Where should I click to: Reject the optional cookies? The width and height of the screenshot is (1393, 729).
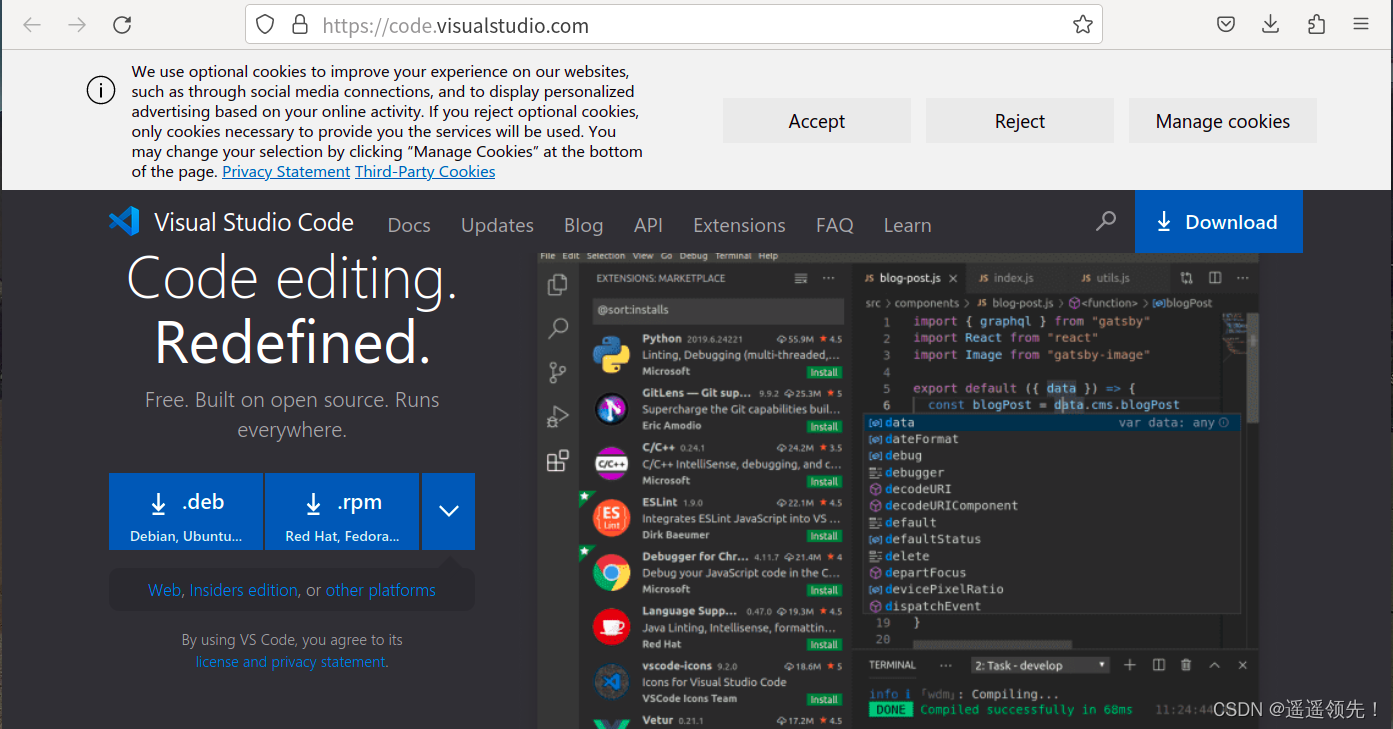pos(1020,121)
